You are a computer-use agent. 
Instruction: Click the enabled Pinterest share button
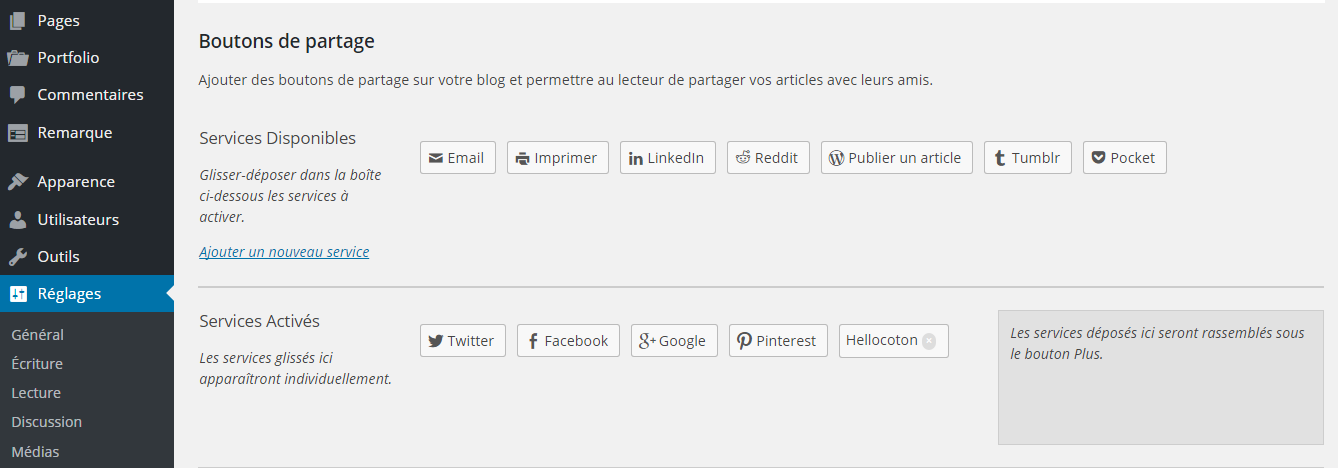[778, 341]
